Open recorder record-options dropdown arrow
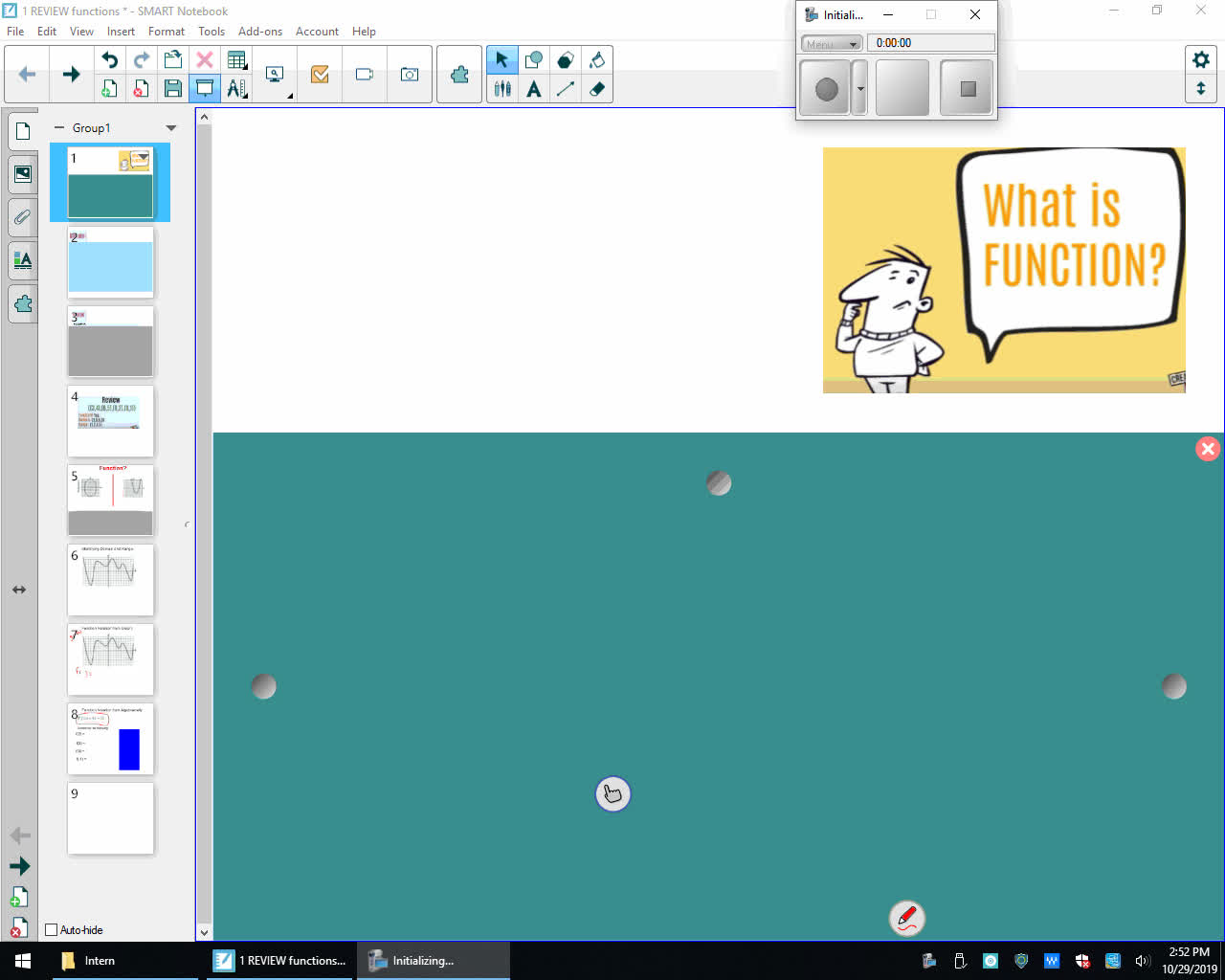The width and height of the screenshot is (1225, 980). (x=860, y=89)
